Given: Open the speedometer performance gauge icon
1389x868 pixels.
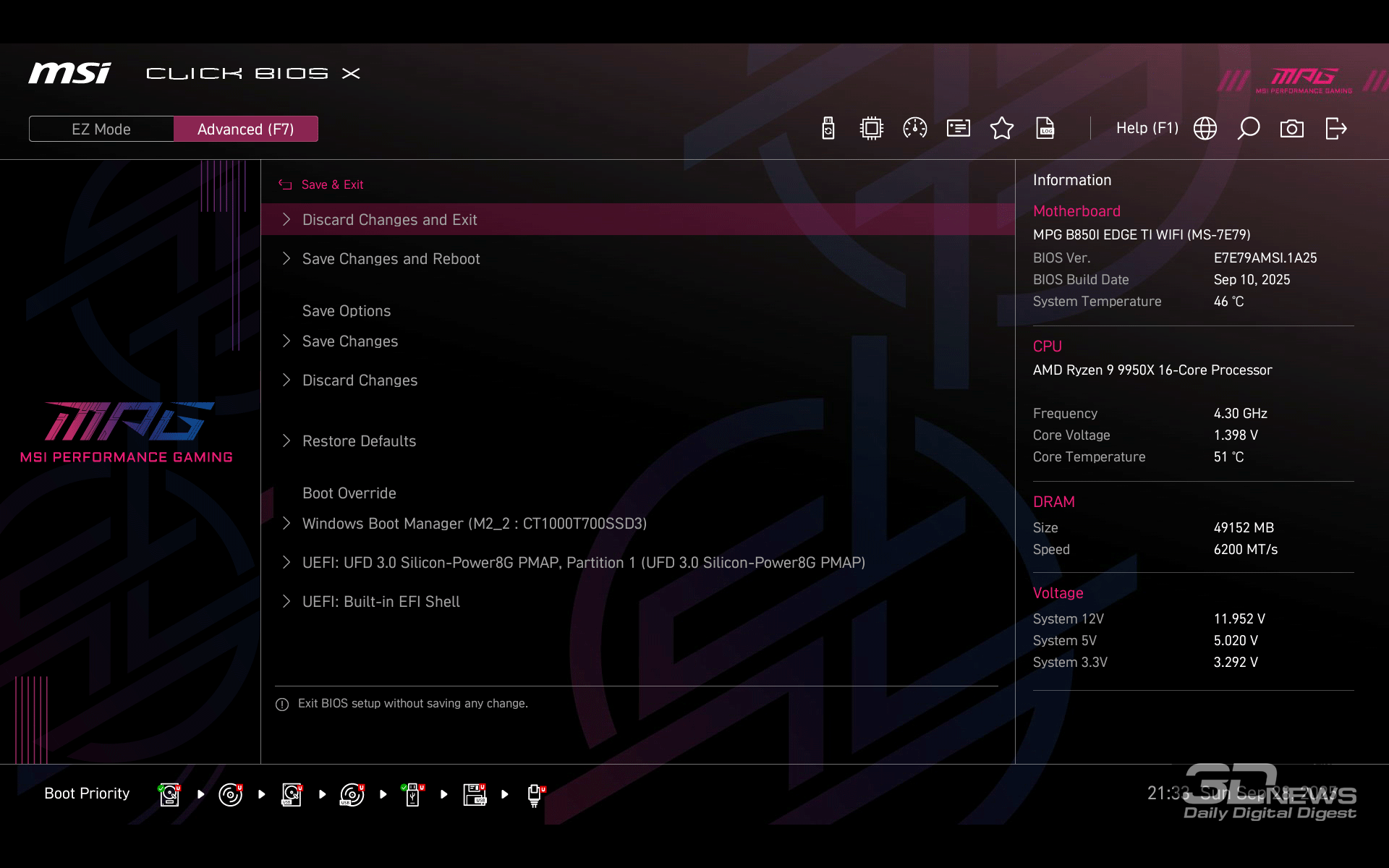Looking at the screenshot, I should (915, 129).
